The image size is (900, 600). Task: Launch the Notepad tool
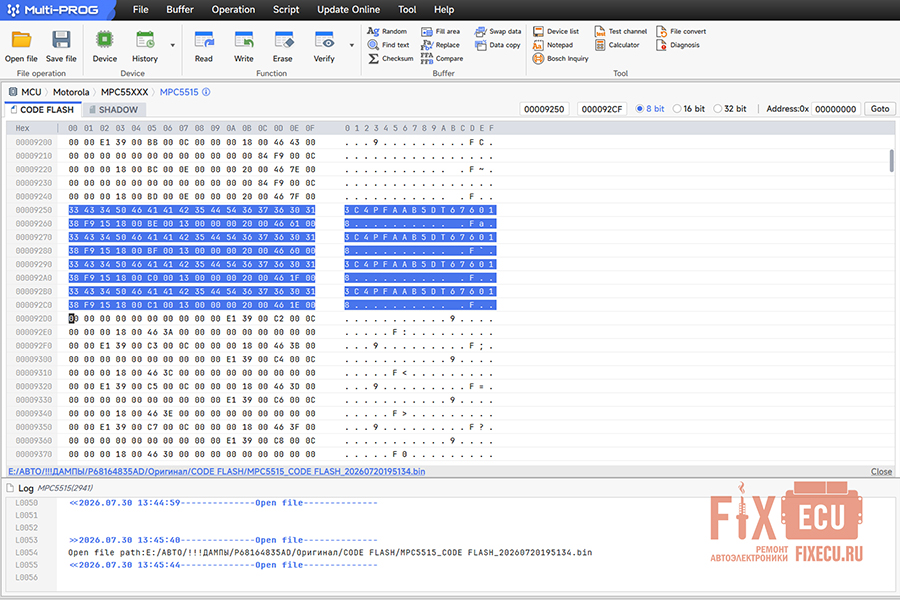[553, 45]
